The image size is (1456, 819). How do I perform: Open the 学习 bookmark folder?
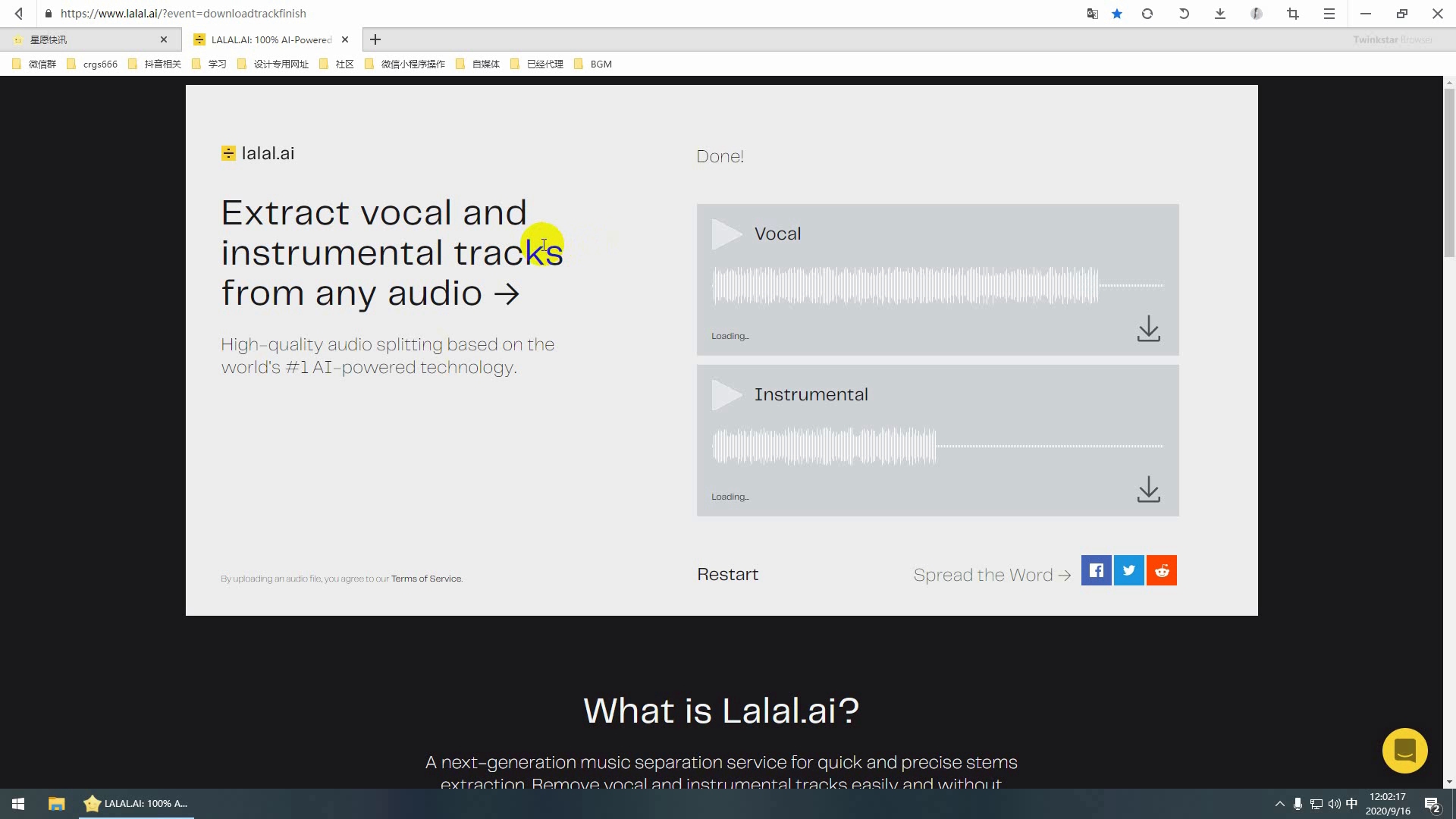point(209,64)
